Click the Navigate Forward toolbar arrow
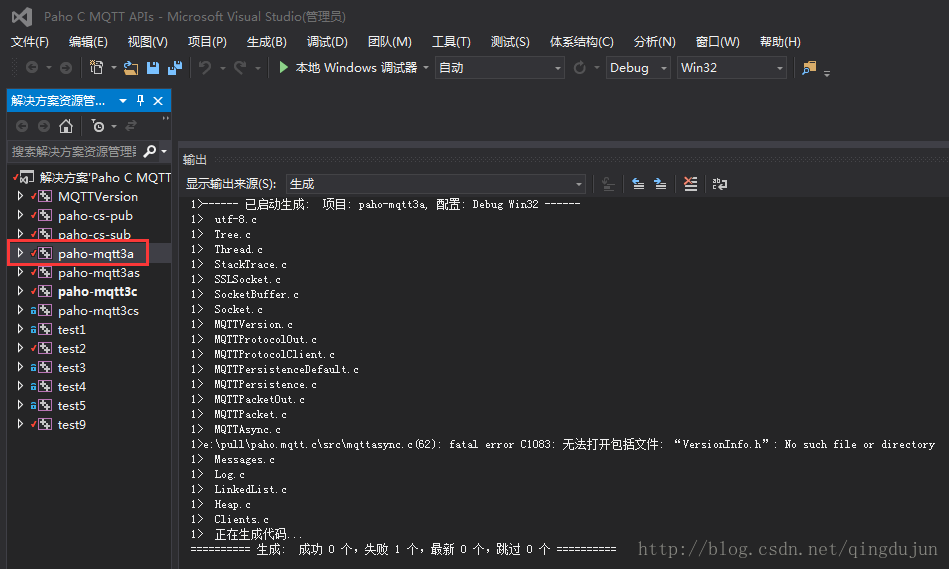This screenshot has width=949, height=569. pyautogui.click(x=66, y=68)
